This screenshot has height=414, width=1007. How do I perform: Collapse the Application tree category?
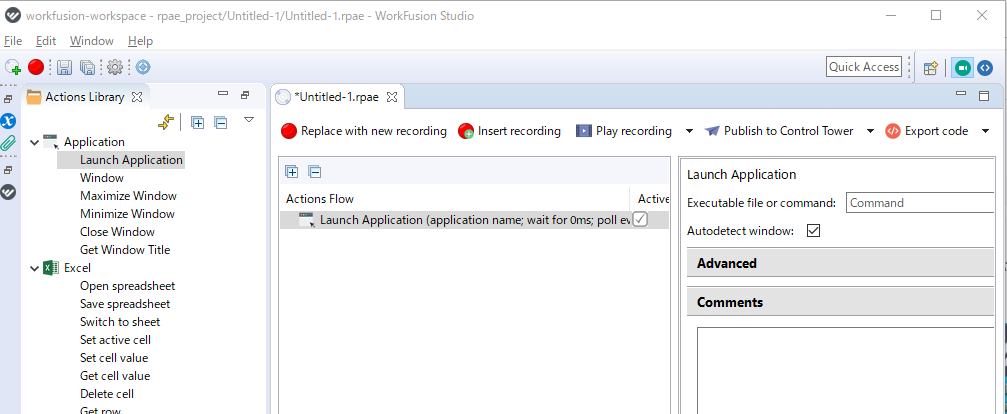tap(35, 142)
